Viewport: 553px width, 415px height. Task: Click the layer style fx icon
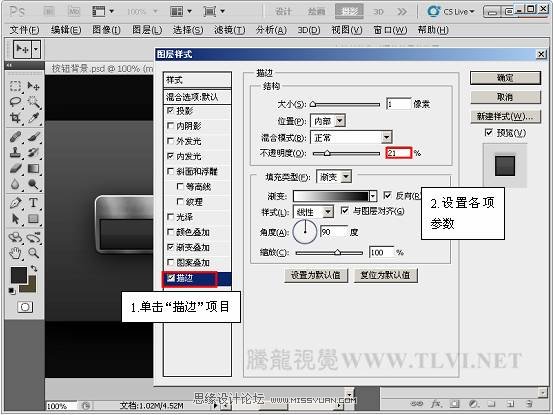pos(436,404)
